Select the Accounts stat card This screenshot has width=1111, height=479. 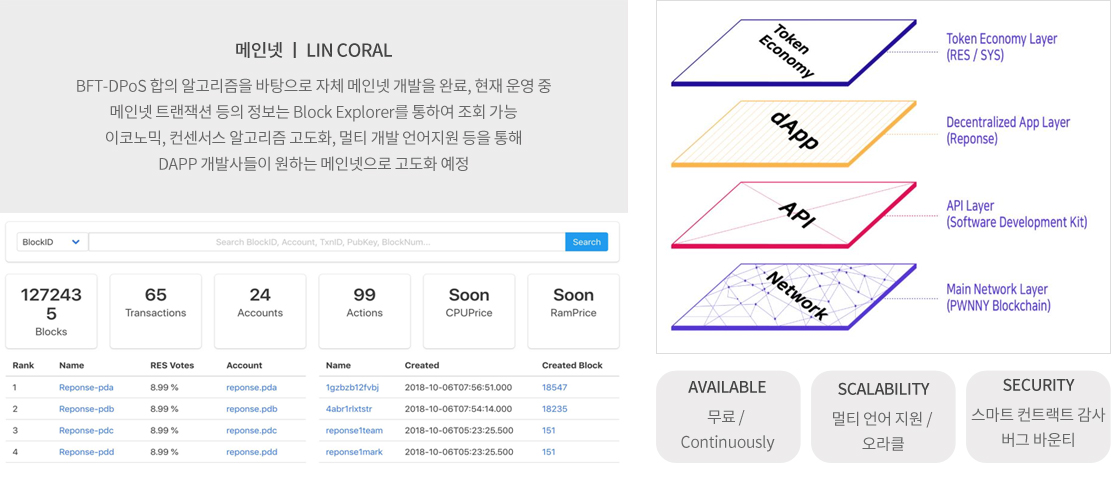click(260, 311)
